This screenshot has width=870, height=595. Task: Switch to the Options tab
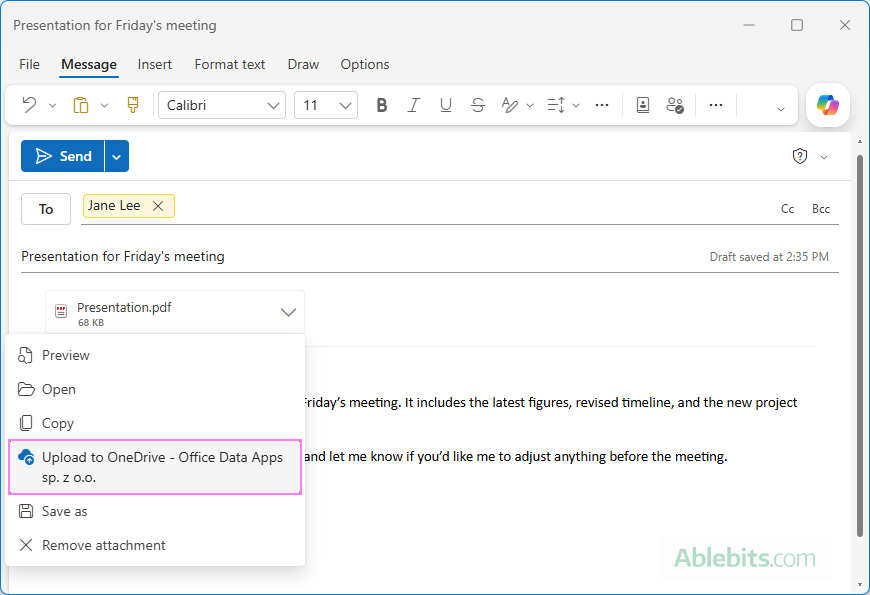coord(365,64)
